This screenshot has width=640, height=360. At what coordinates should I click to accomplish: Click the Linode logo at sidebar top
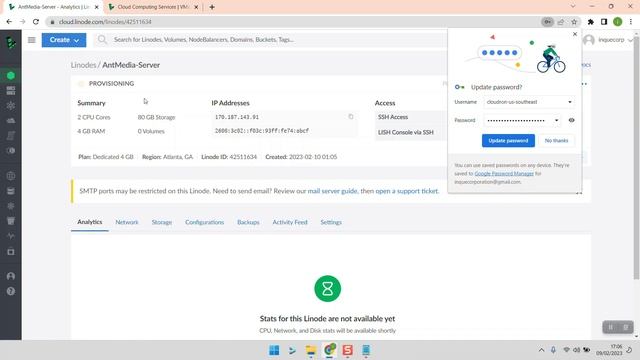click(x=11, y=42)
